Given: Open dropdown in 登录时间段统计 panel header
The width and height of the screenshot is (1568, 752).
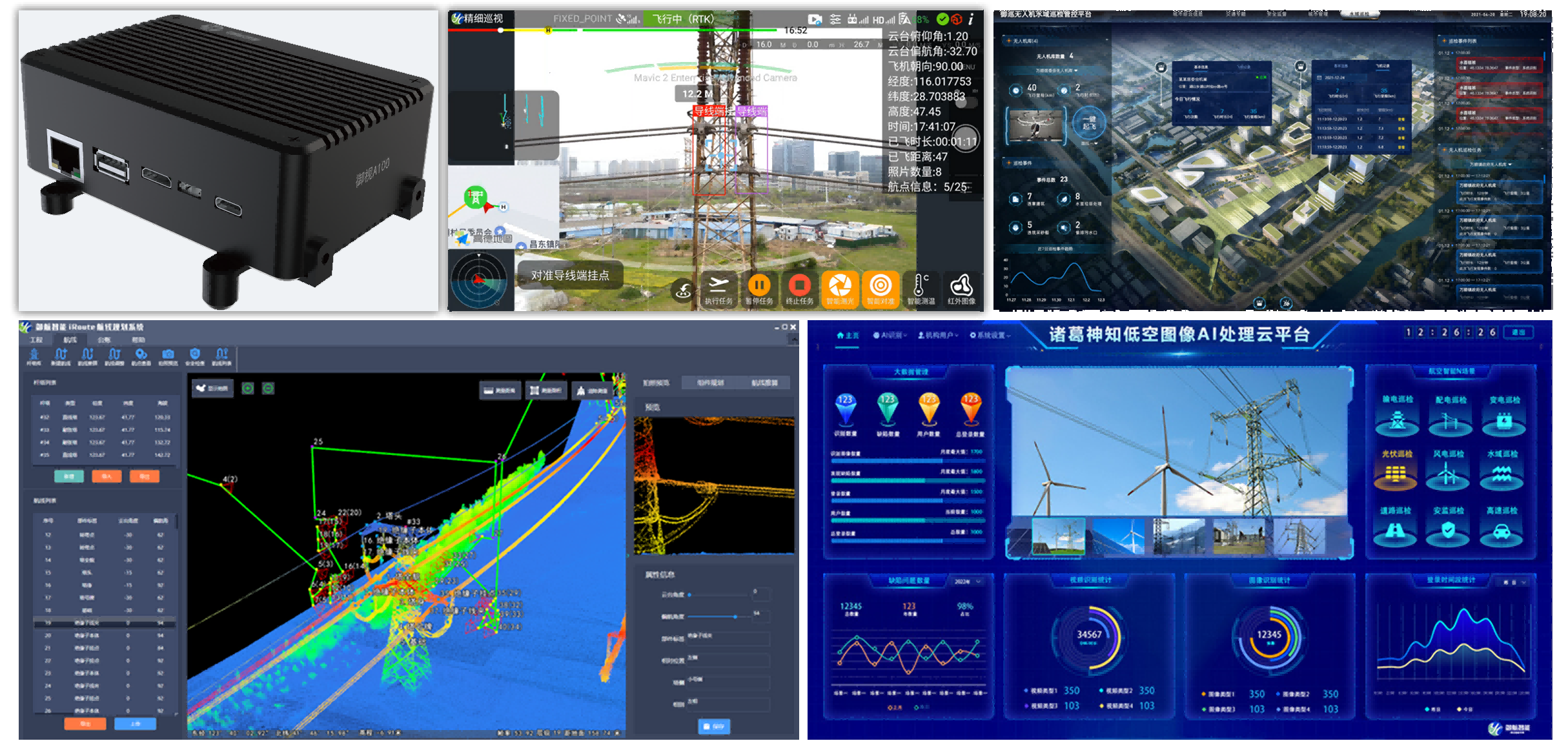Looking at the screenshot, I should tap(1513, 582).
